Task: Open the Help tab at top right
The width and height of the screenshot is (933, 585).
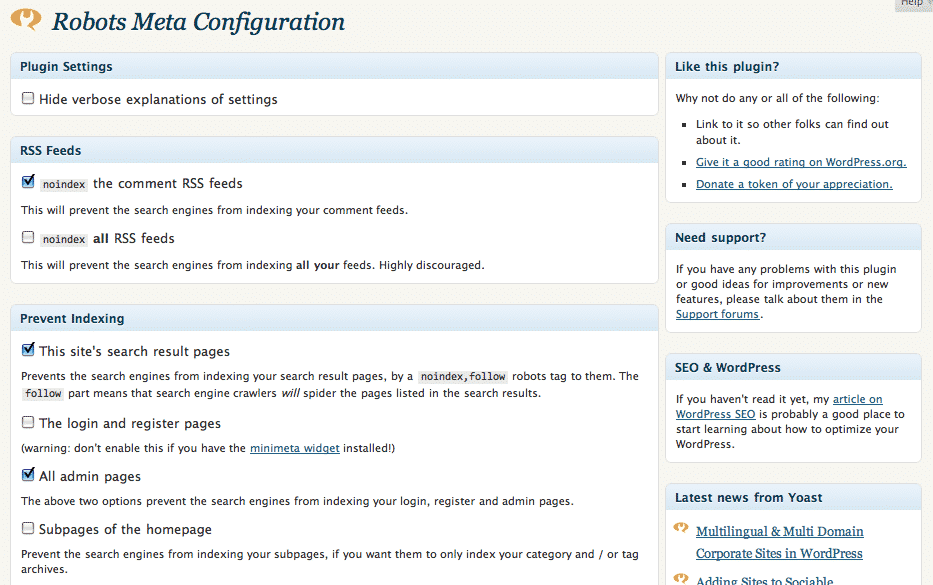Action: point(913,4)
